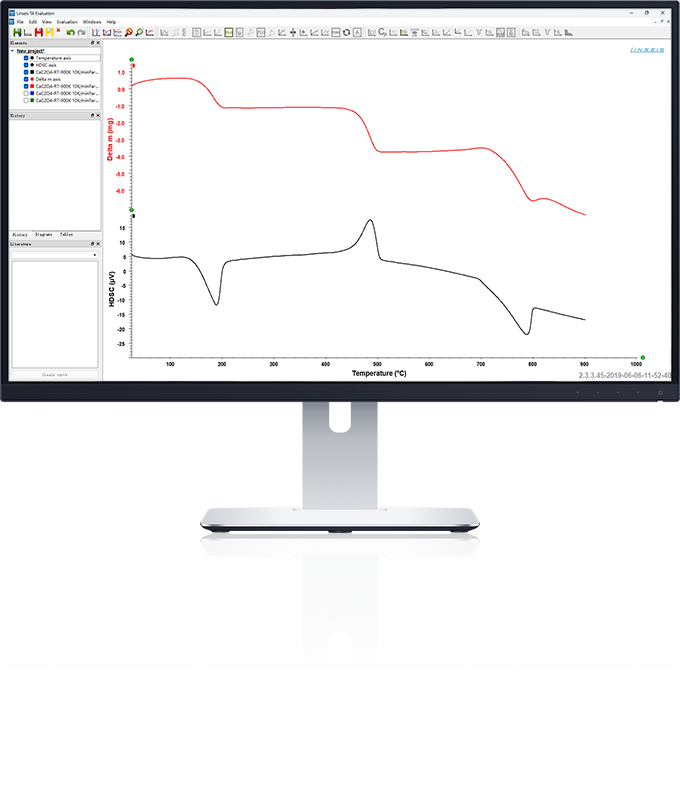Image resolution: width=680 pixels, height=797 pixels.
Task: Switch to the Tables tab
Action: (x=66, y=234)
